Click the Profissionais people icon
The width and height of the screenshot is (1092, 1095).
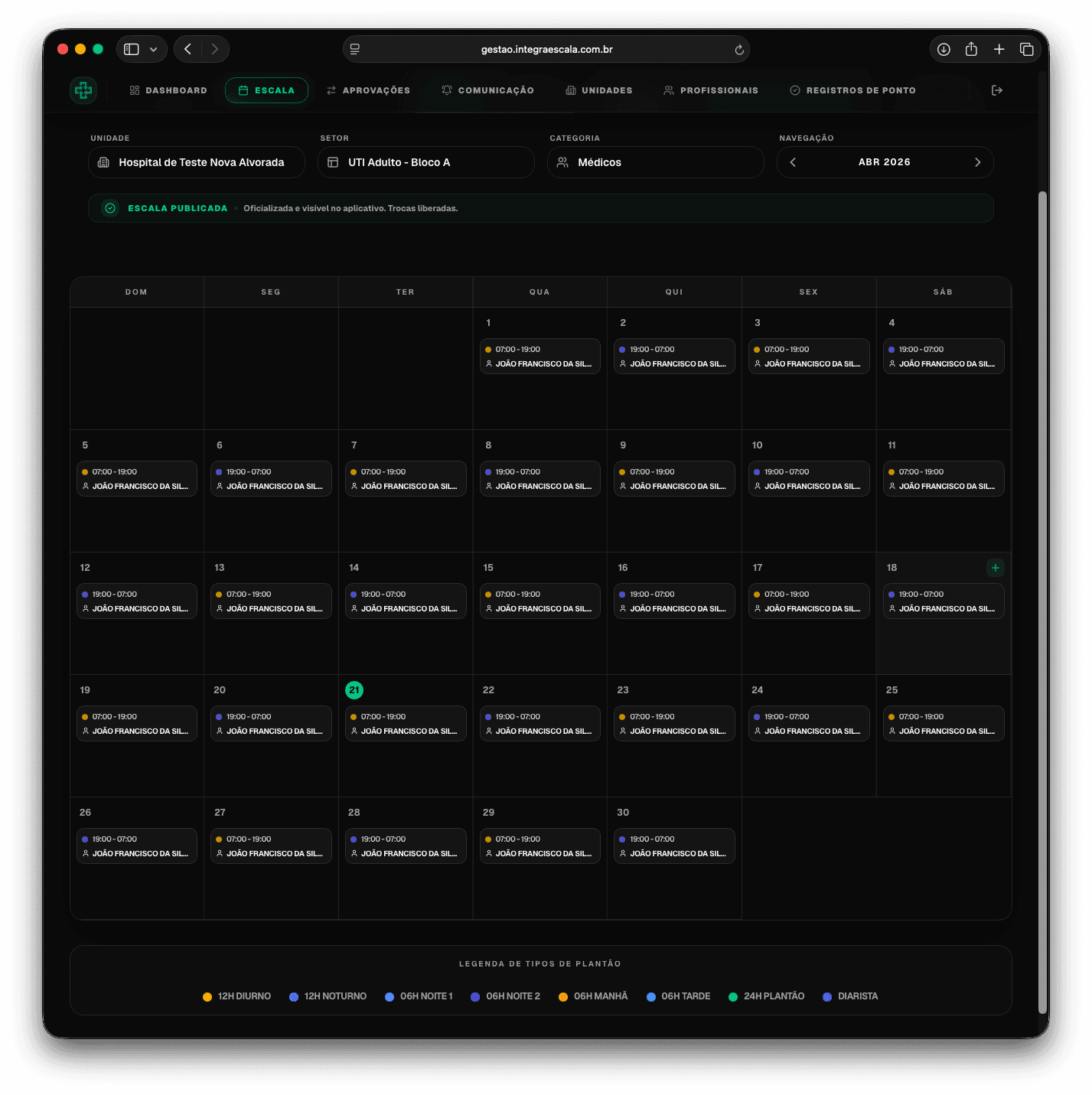coord(668,90)
